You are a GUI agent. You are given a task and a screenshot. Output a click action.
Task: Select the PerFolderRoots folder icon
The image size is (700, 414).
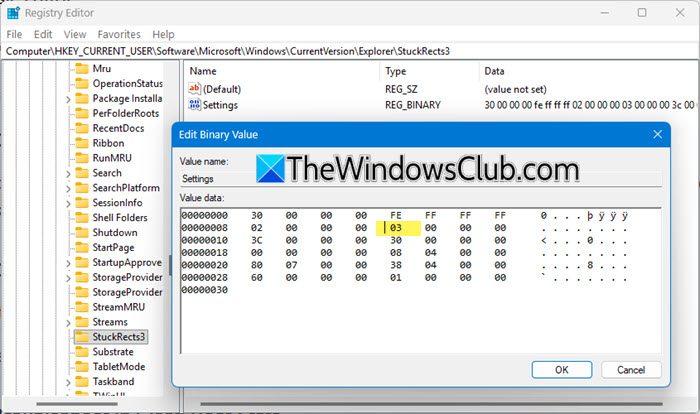tap(82, 113)
